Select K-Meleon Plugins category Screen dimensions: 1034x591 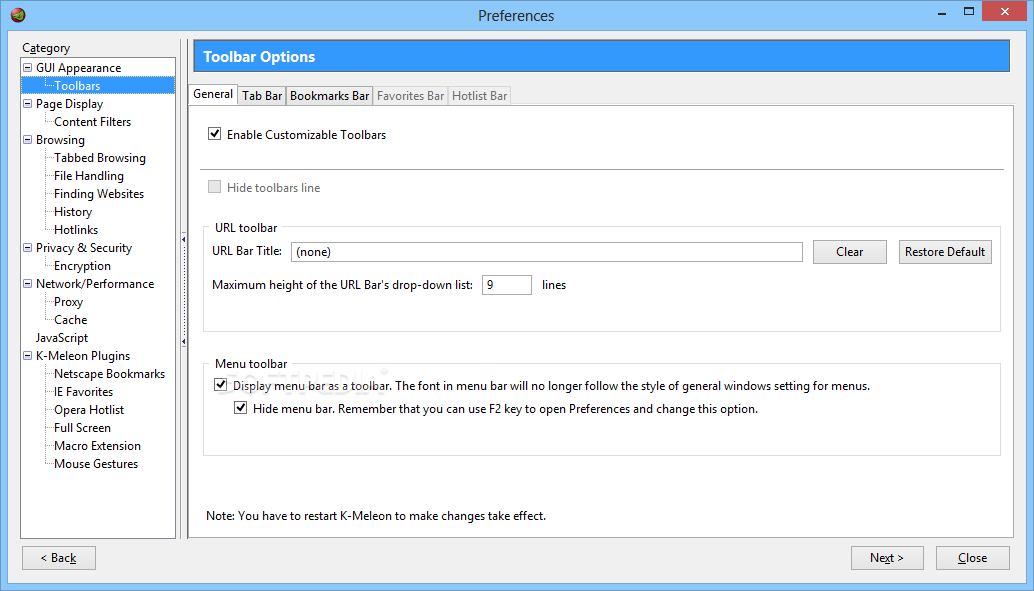coord(83,356)
